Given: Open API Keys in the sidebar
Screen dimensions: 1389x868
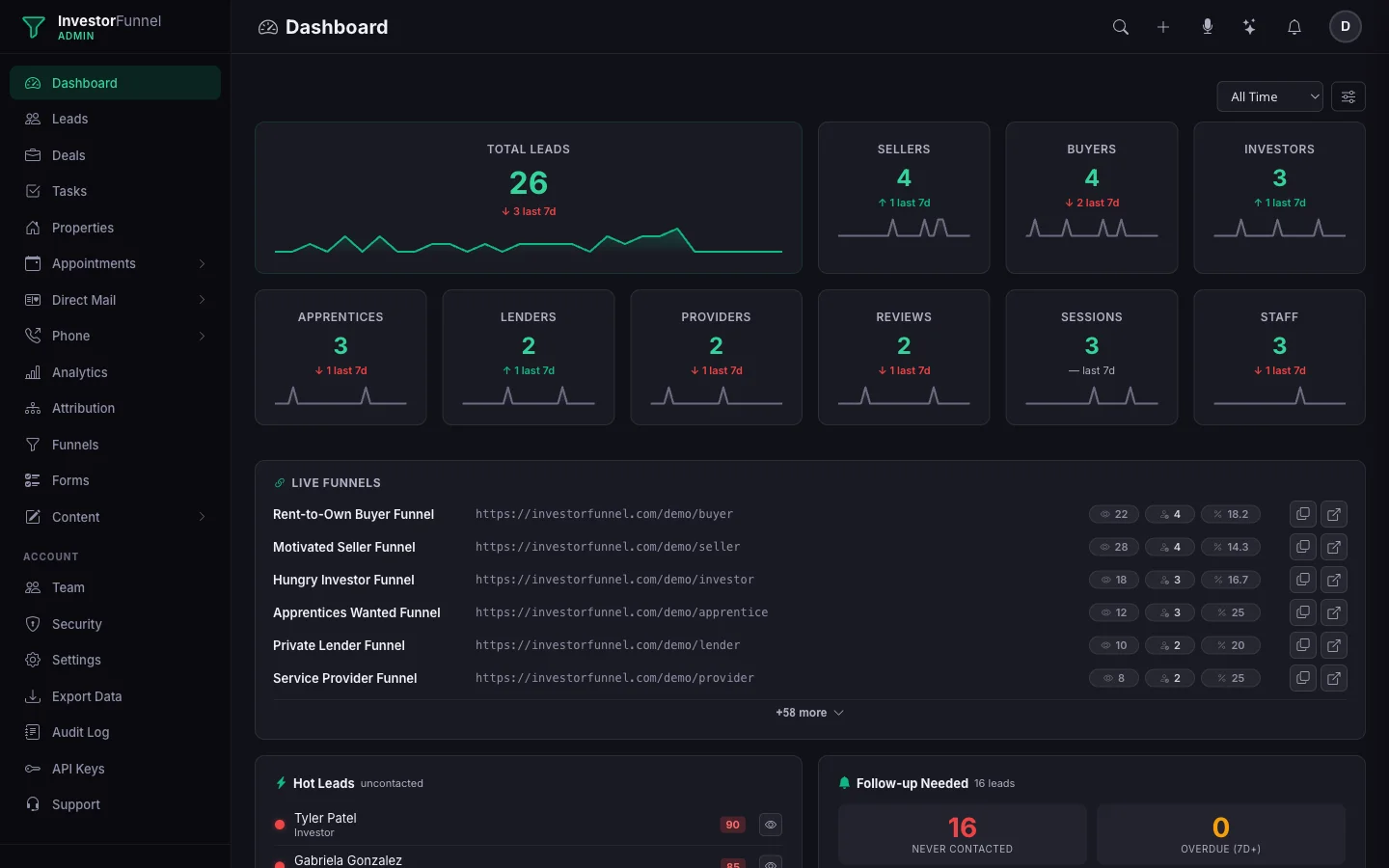Looking at the screenshot, I should pyautogui.click(x=115, y=769).
